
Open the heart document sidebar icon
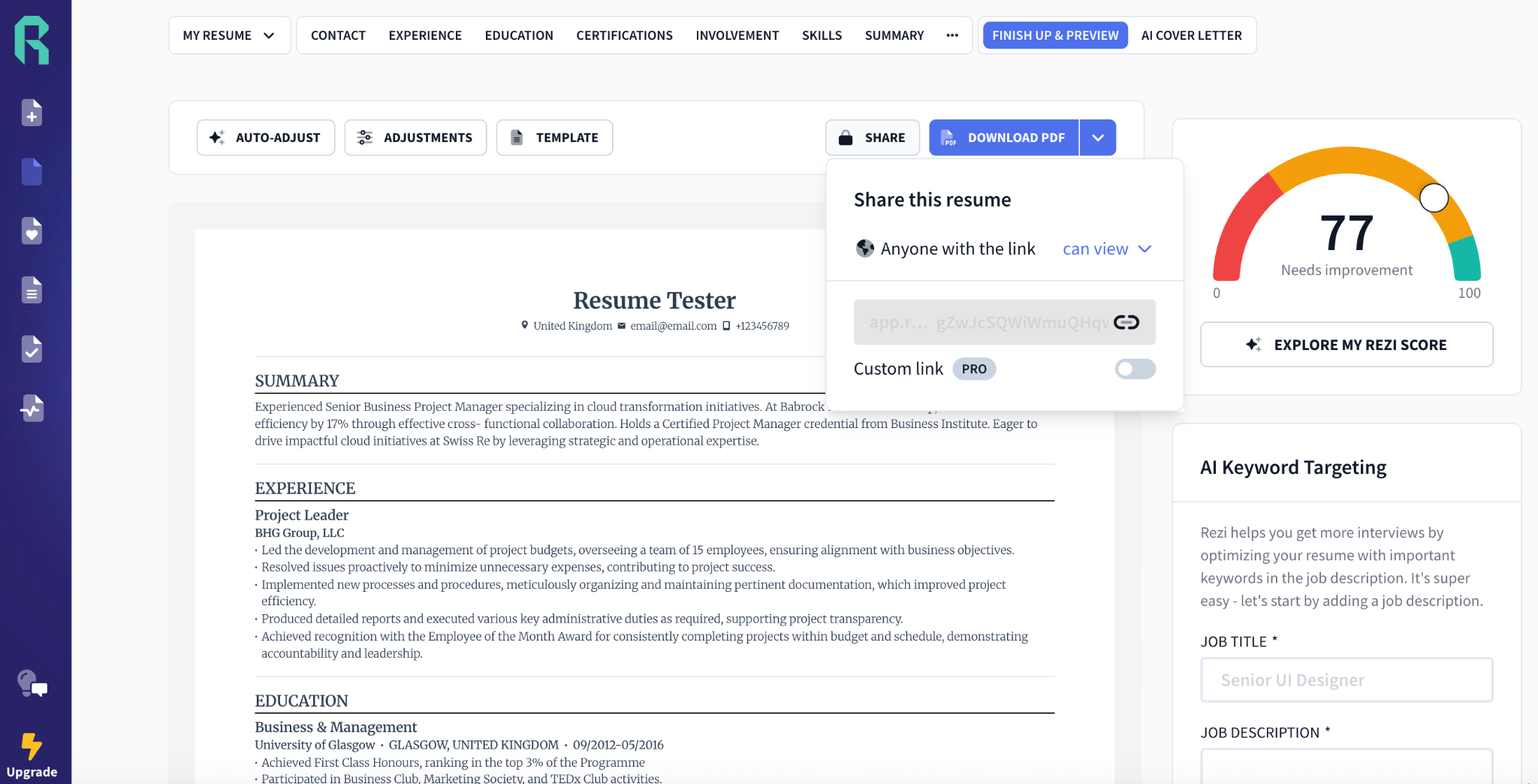click(32, 231)
